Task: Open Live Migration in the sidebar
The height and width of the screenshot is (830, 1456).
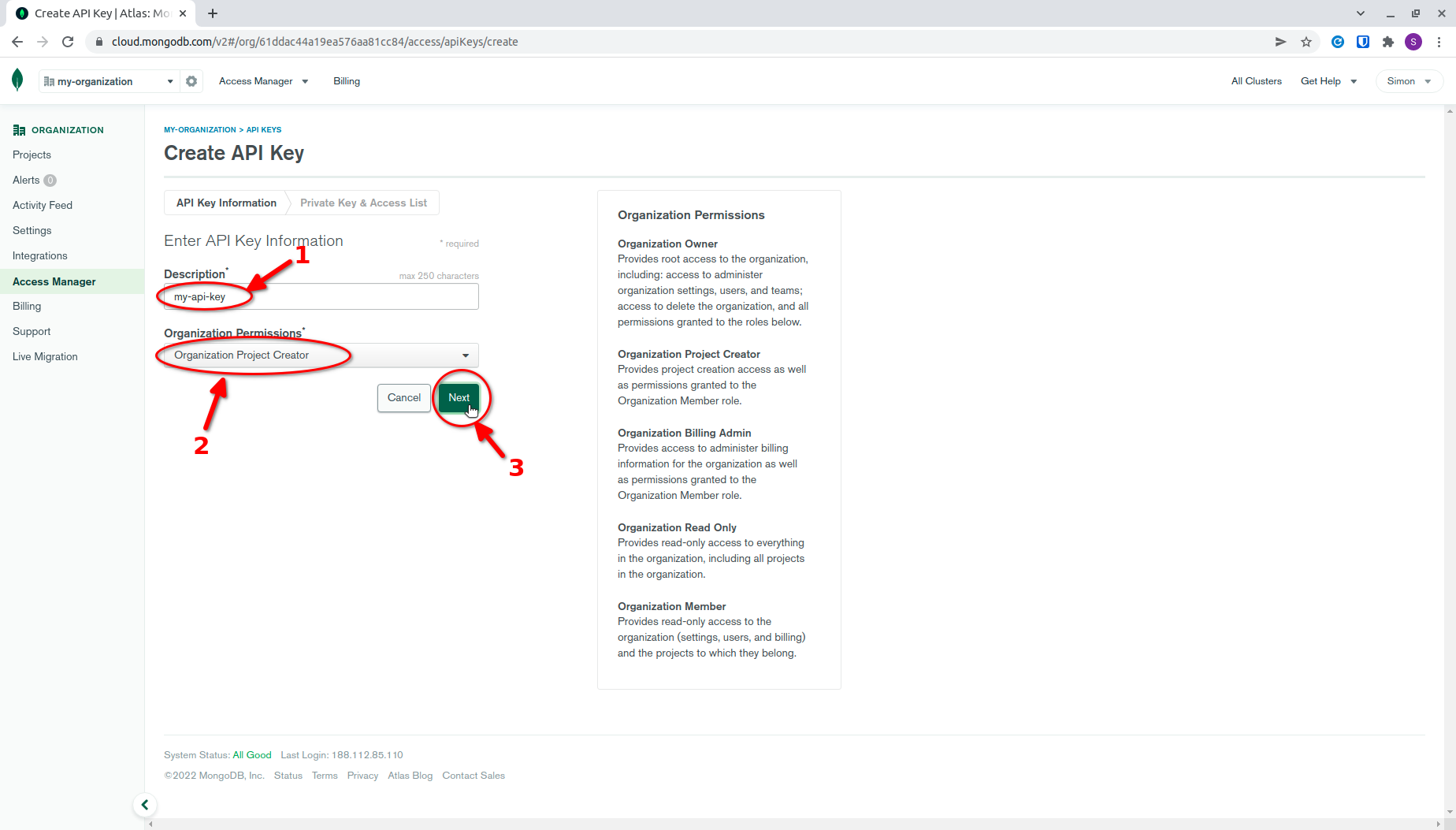Action: (45, 356)
